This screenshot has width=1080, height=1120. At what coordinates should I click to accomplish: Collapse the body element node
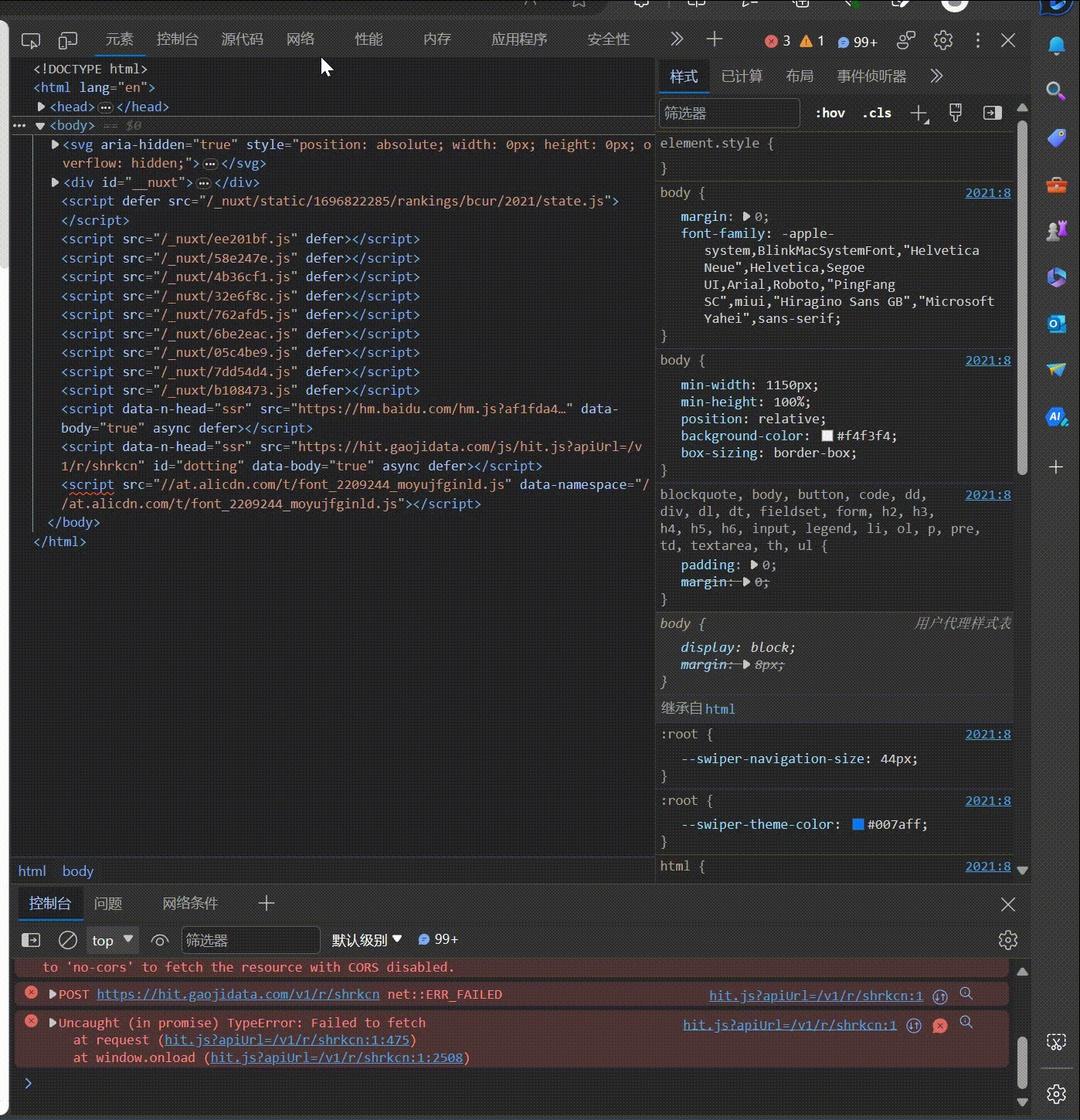(40, 126)
